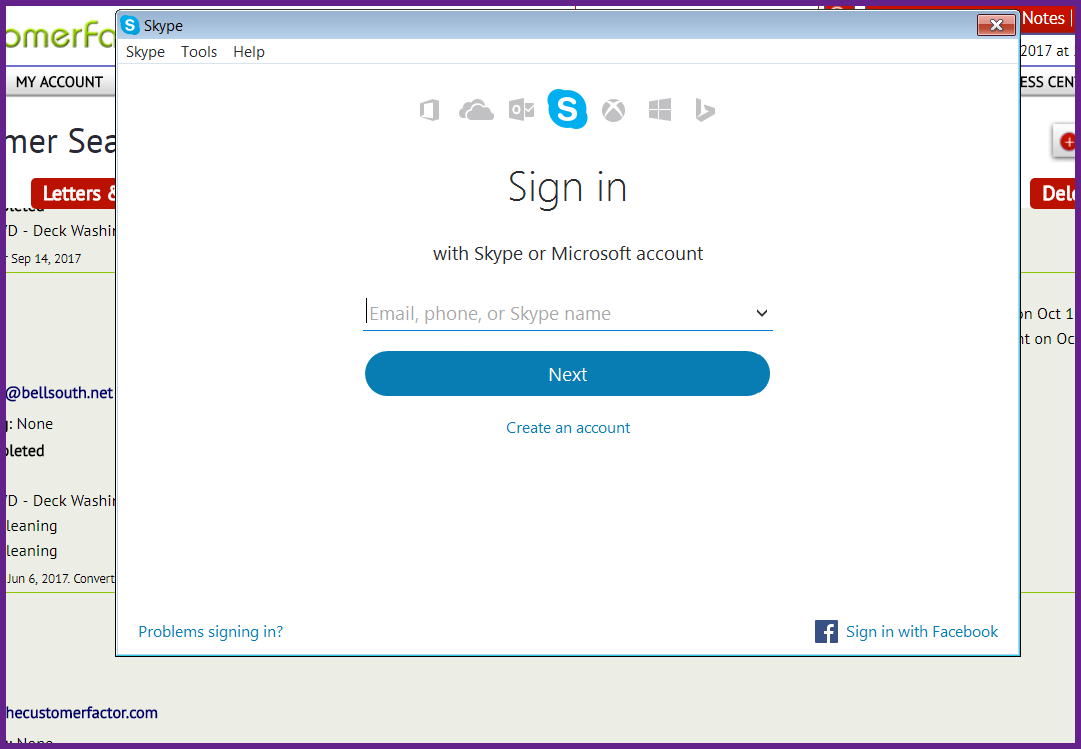Click the Xbox icon in the services row
Image resolution: width=1081 pixels, height=749 pixels.
pyautogui.click(x=613, y=110)
